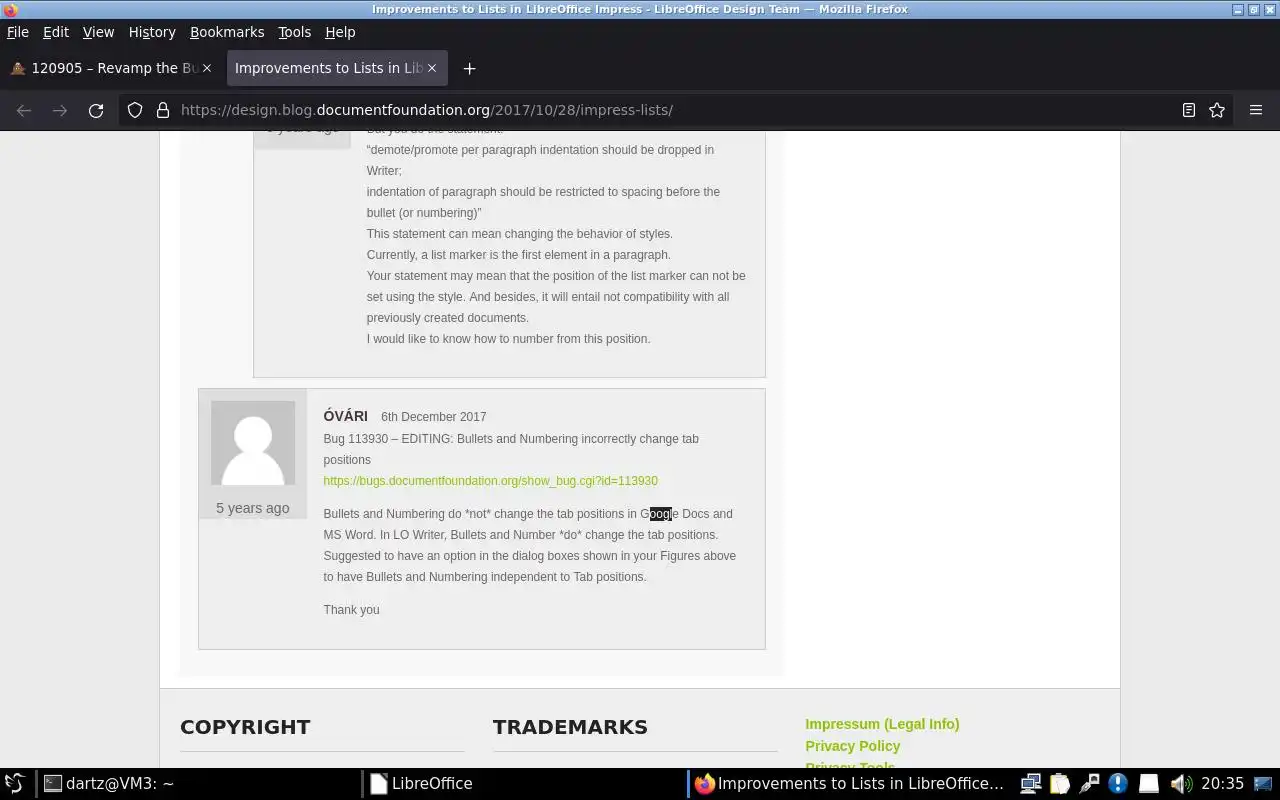Close the Firefox window
1280x800 pixels.
1270,9
